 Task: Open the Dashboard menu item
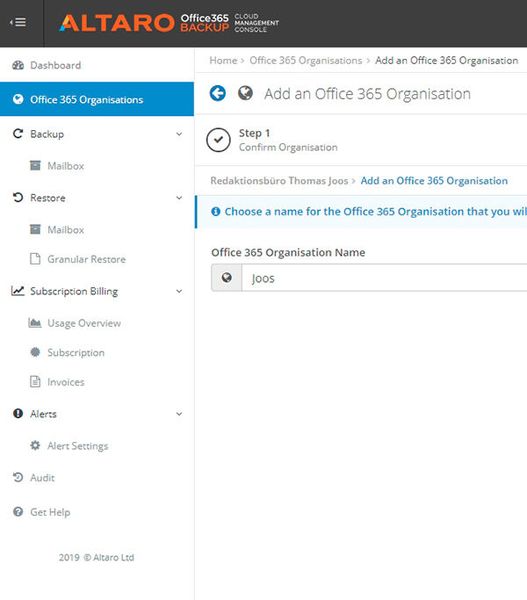(x=55, y=65)
